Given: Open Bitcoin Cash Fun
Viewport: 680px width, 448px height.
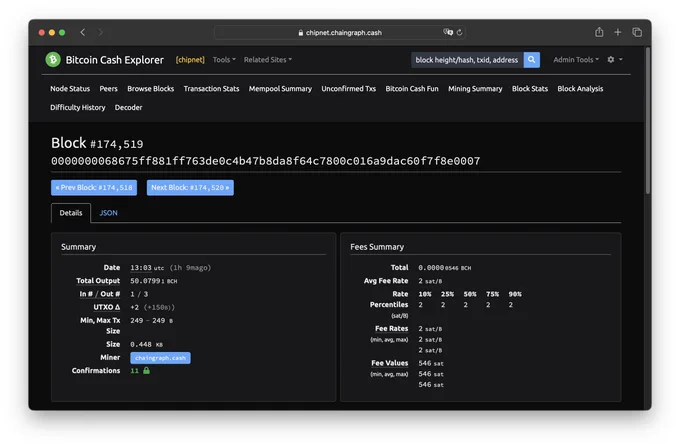Looking at the screenshot, I should (x=412, y=89).
